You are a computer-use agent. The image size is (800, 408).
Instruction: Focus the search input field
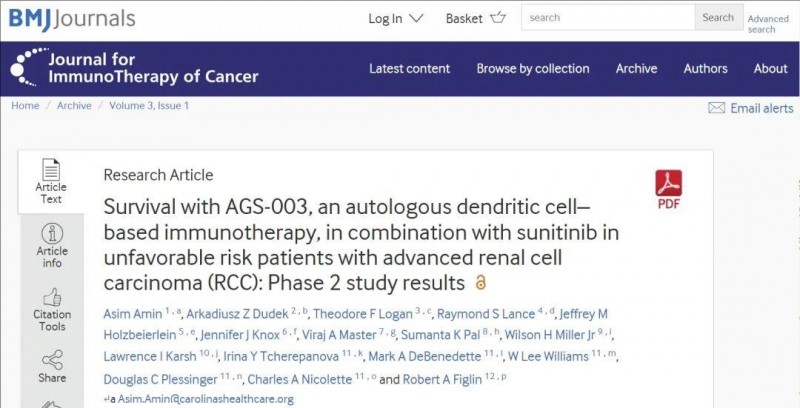click(608, 17)
